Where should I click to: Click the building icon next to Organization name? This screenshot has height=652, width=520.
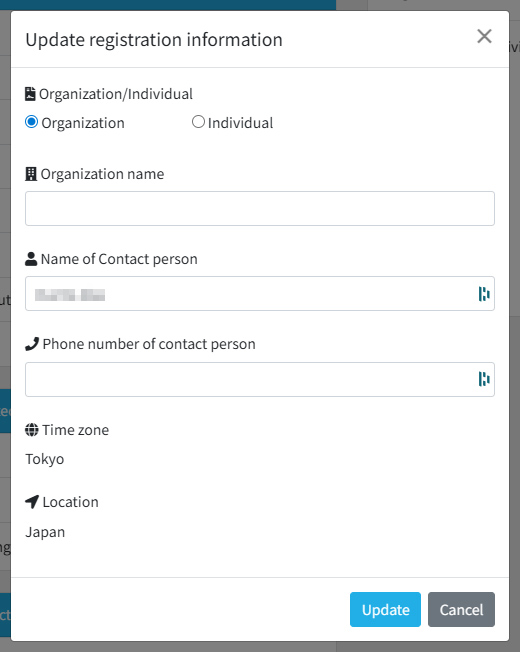(x=31, y=174)
